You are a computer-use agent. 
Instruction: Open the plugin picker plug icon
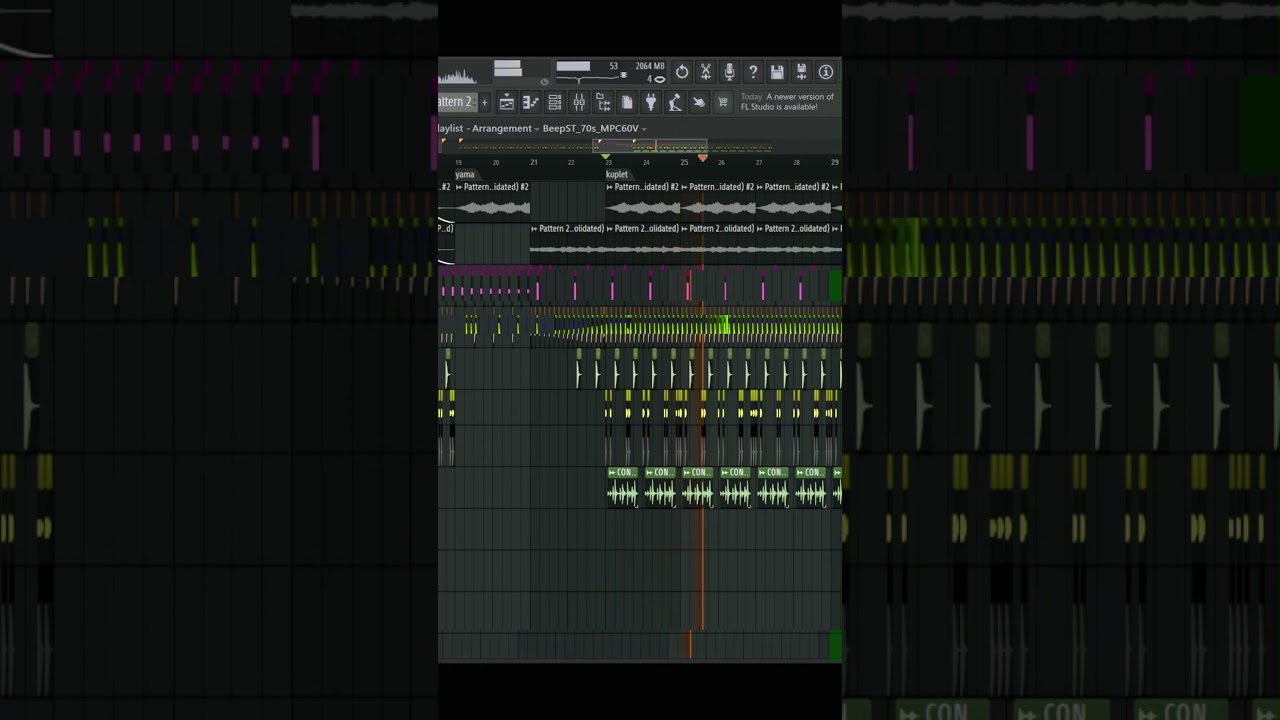[651, 102]
